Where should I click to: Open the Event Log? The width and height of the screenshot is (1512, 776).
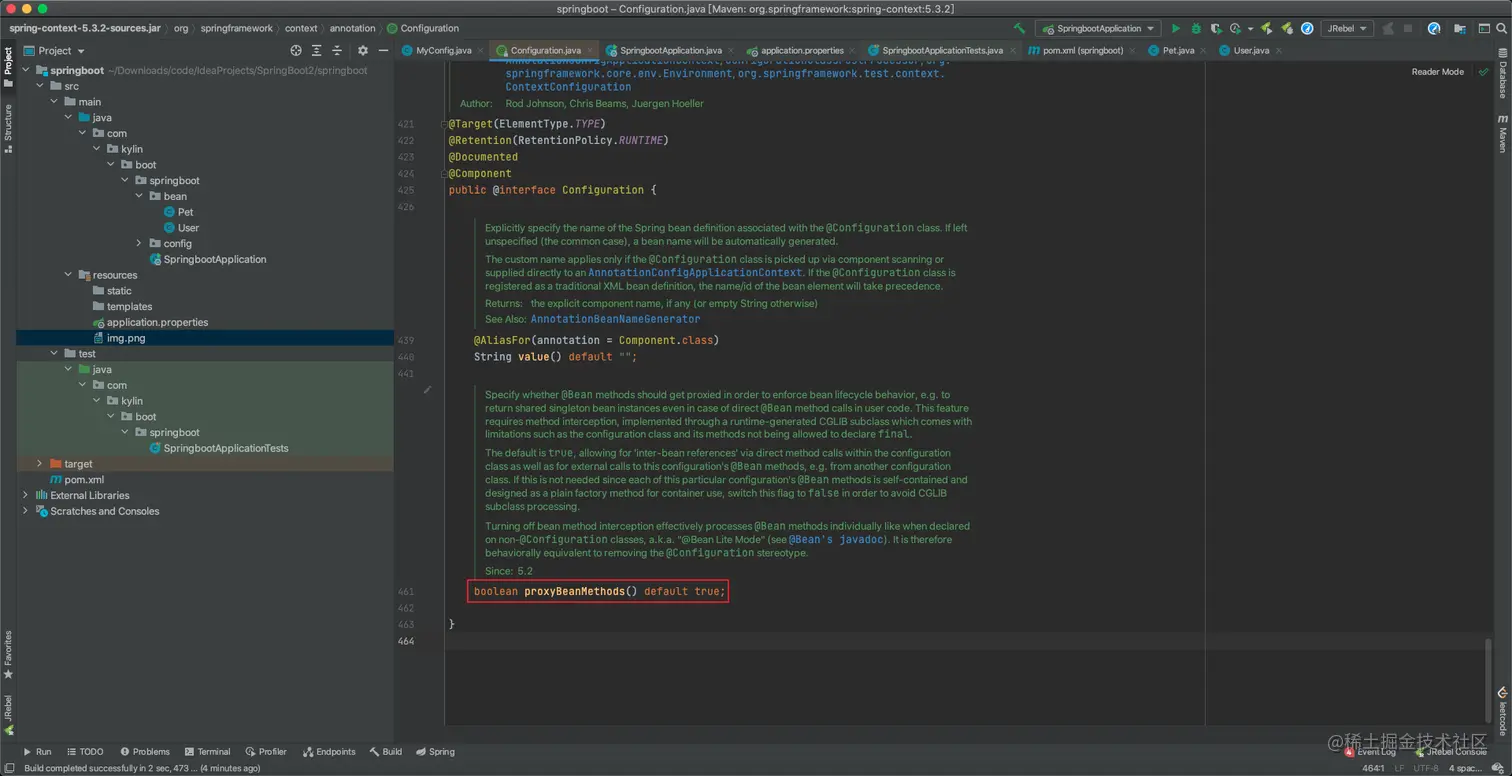point(1369,752)
